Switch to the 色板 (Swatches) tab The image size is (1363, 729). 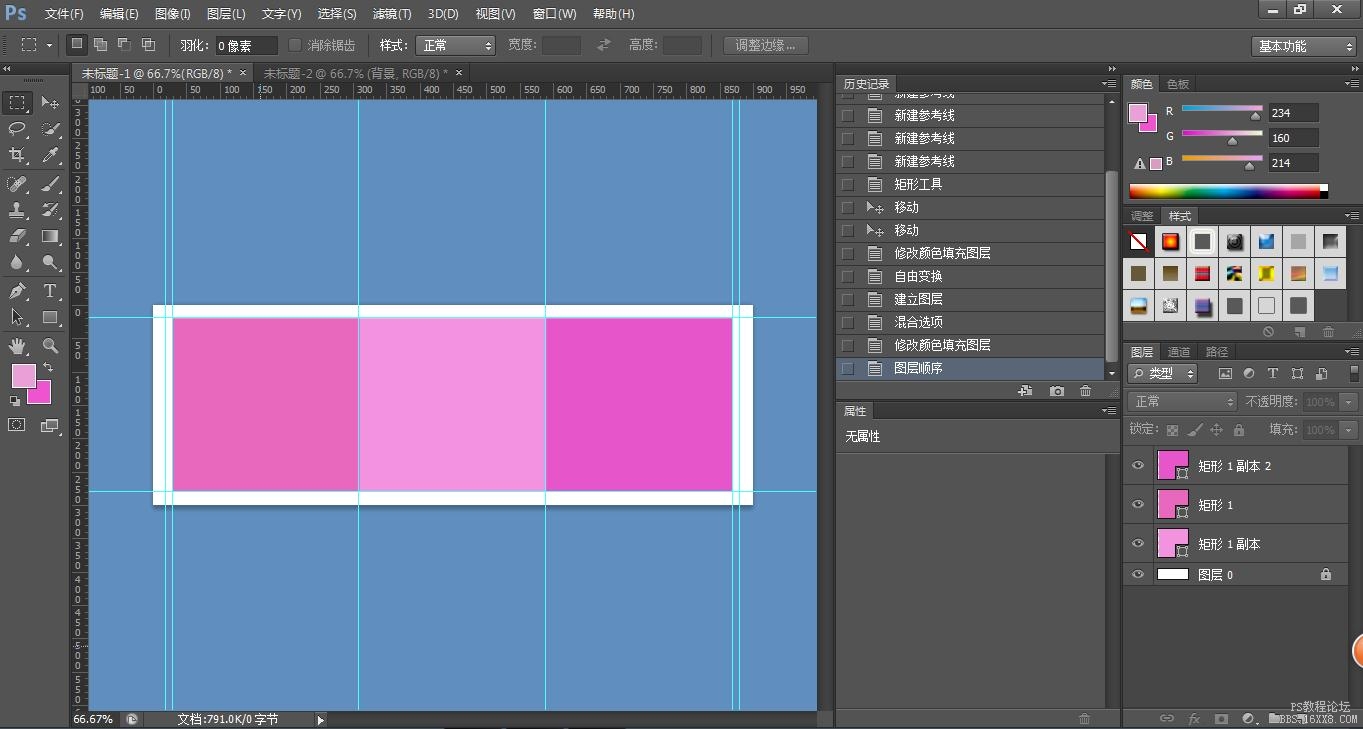tap(1178, 84)
